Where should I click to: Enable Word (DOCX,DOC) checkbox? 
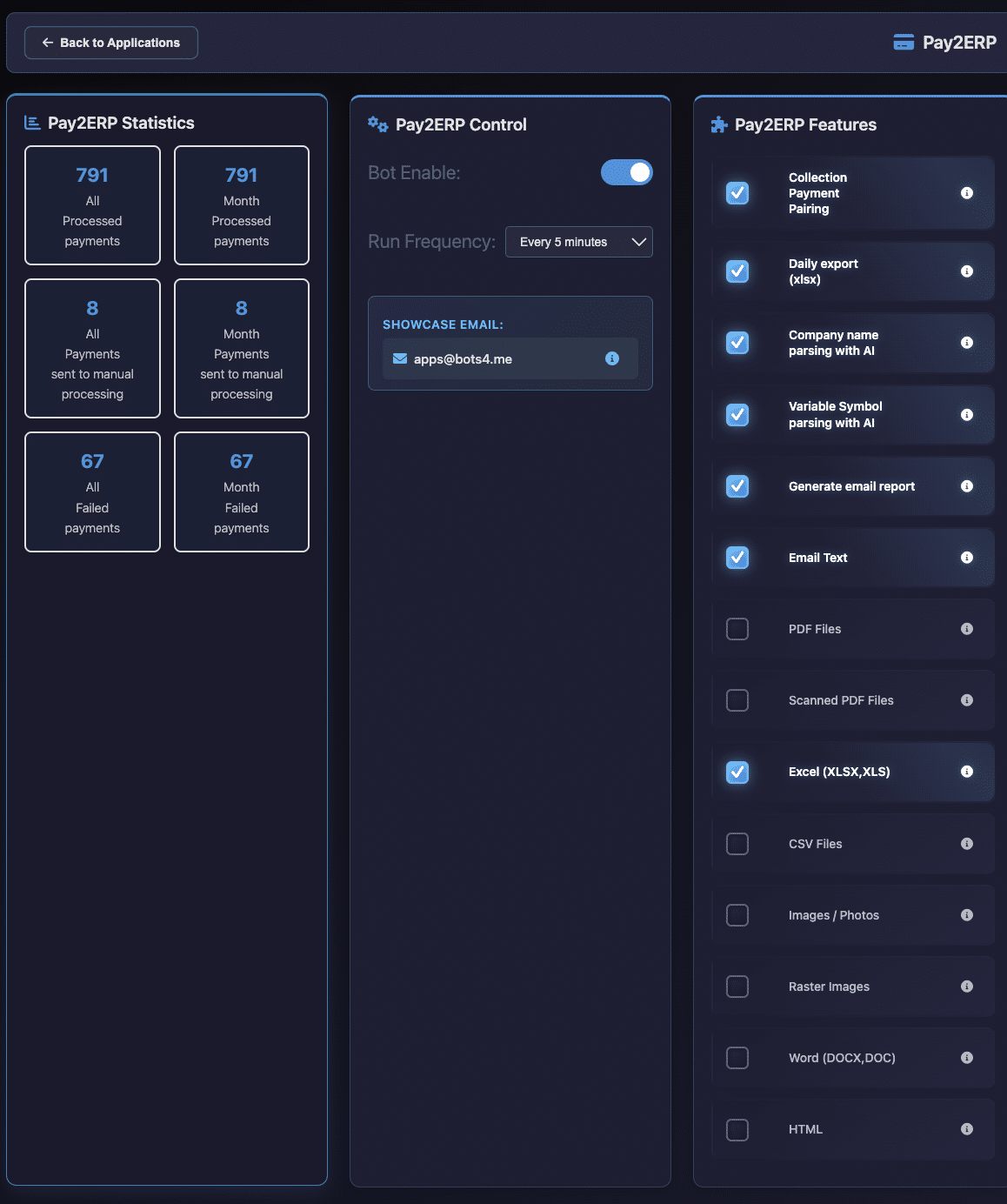coord(737,1058)
